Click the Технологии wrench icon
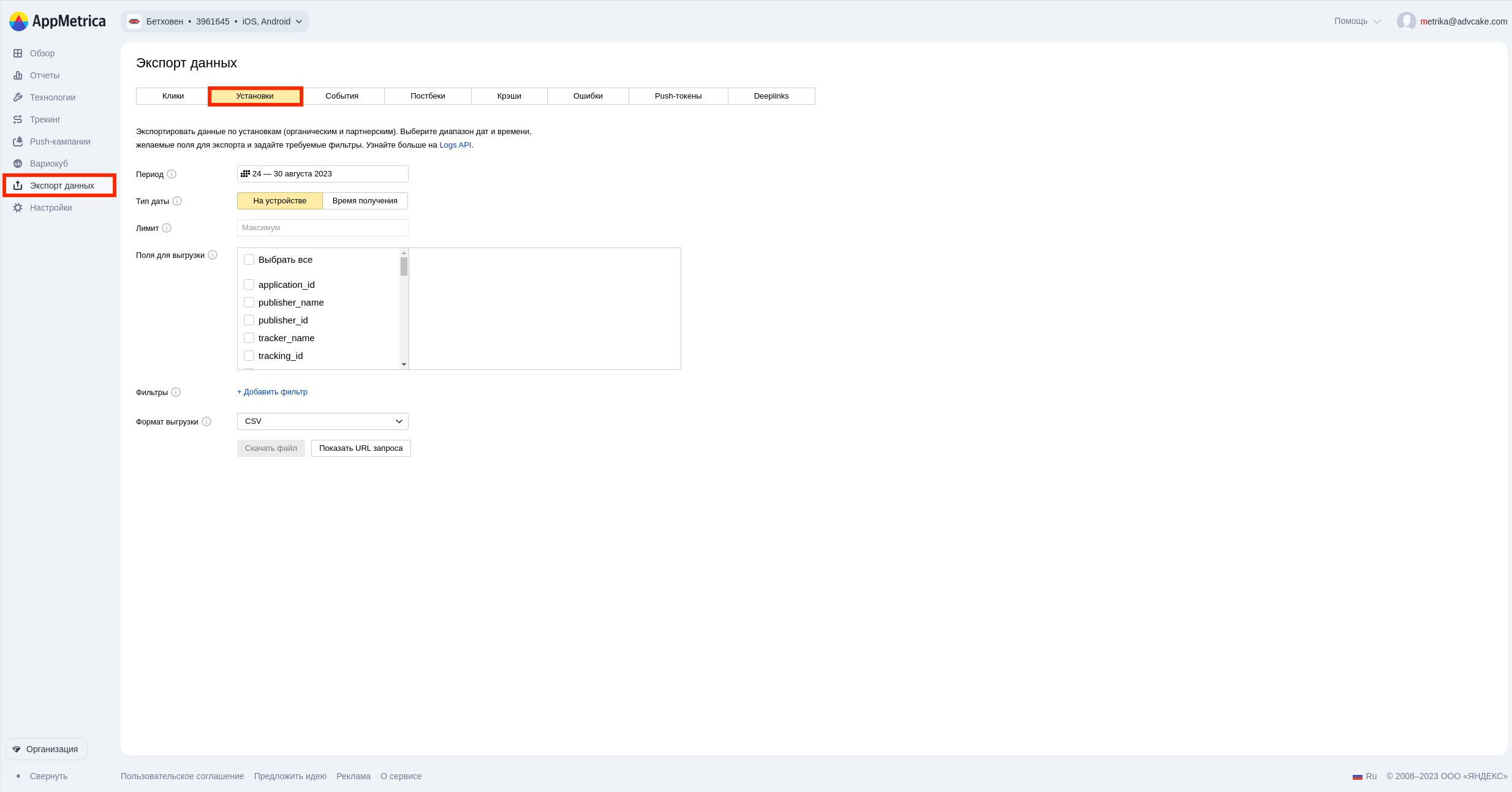Viewport: 1512px width, 792px height. (18, 97)
